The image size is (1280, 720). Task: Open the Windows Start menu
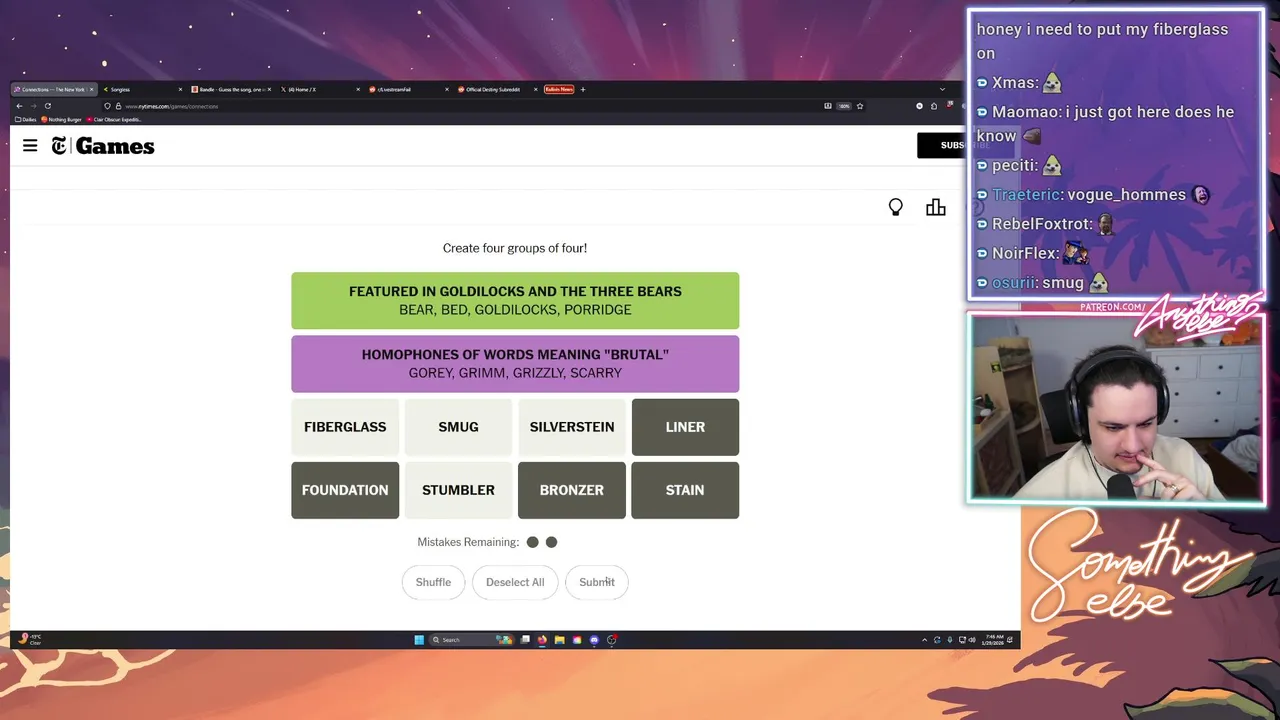point(419,640)
